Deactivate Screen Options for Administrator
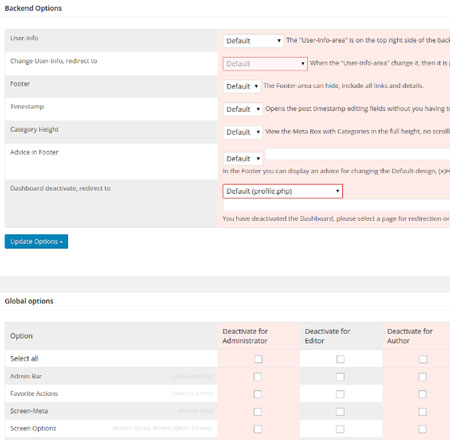Screen dimensions: 450x440 pyautogui.click(x=257, y=429)
